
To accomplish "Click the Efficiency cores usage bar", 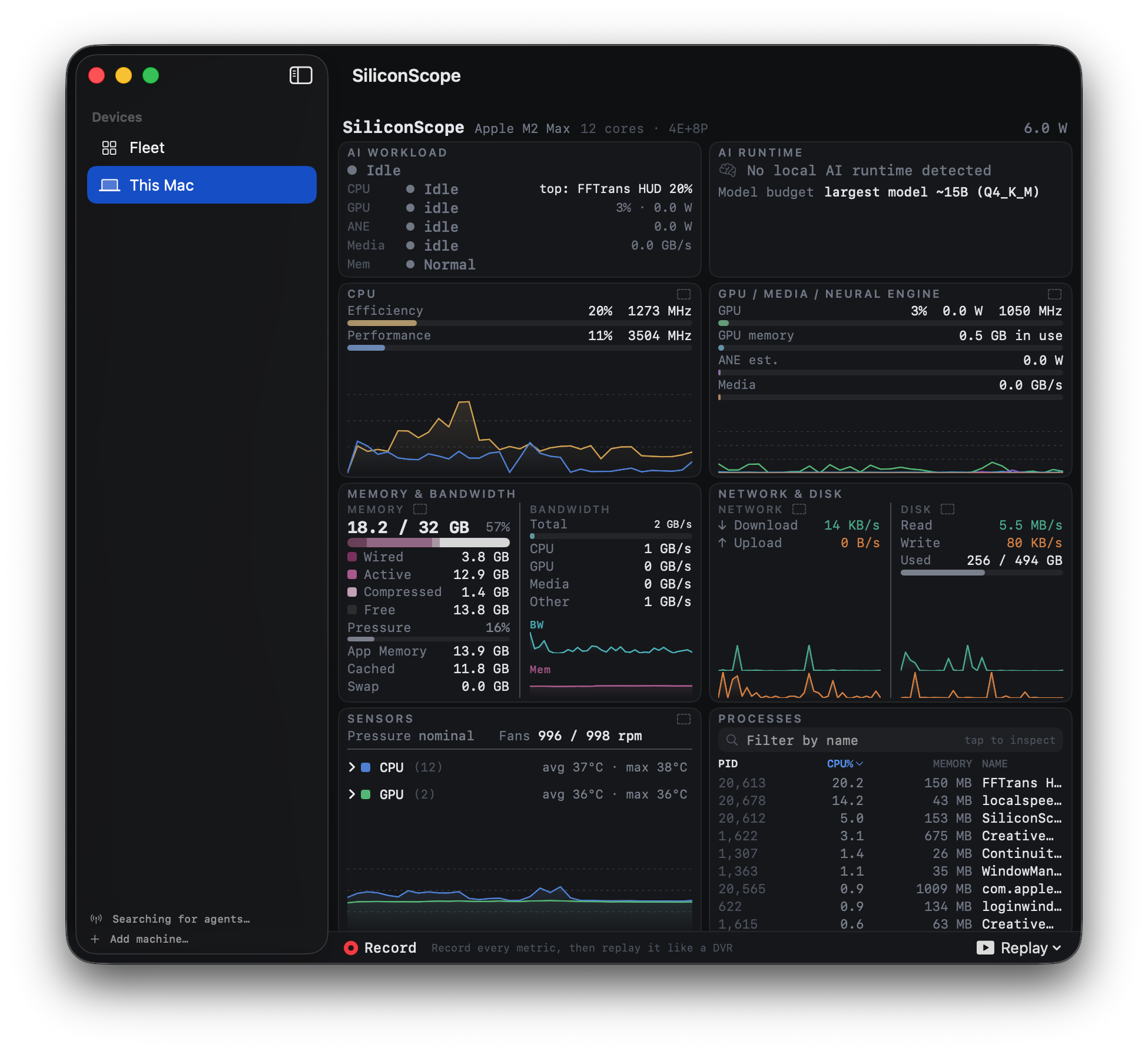I will 520,323.
